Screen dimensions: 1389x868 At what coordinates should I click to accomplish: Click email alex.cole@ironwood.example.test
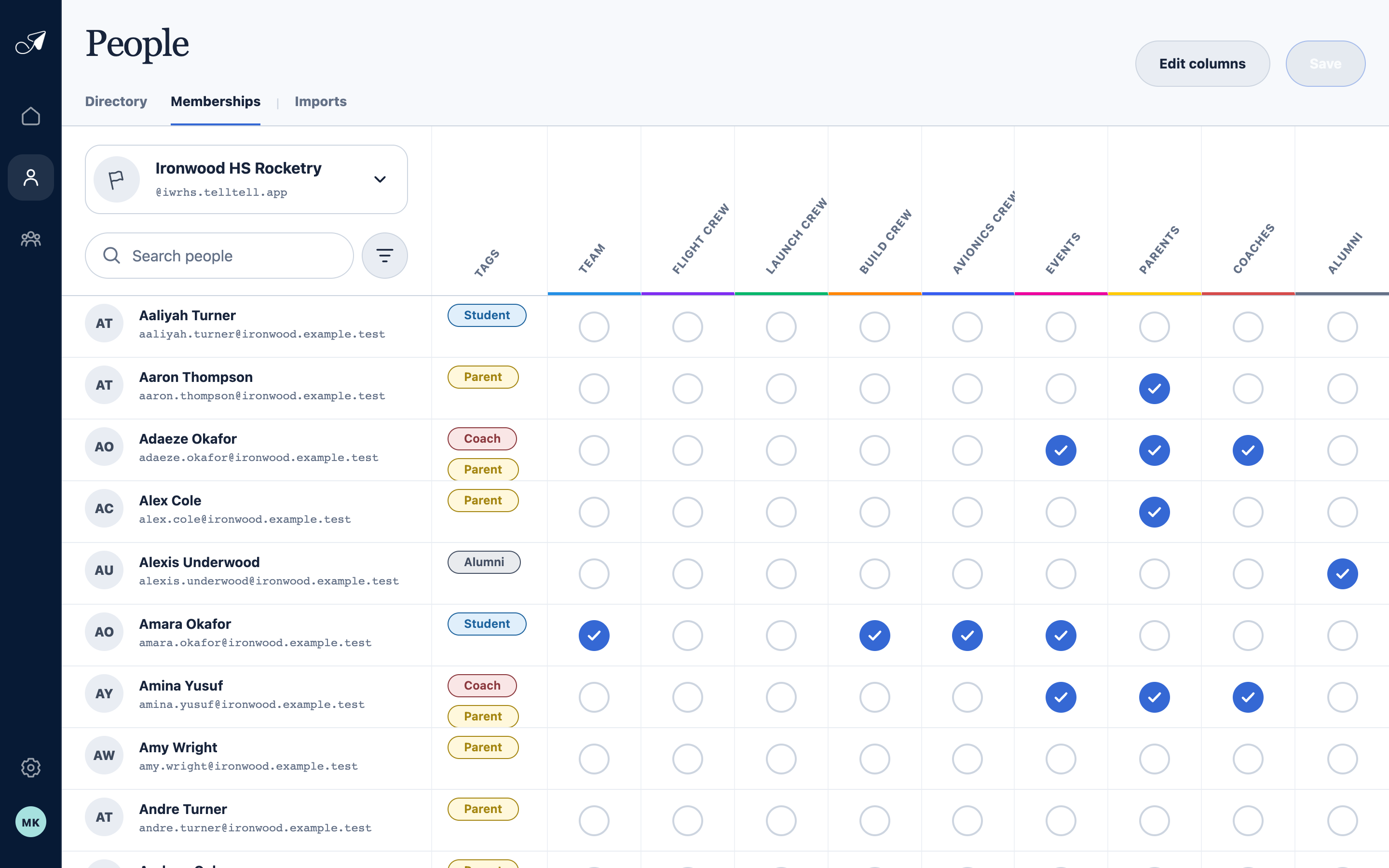(x=245, y=519)
